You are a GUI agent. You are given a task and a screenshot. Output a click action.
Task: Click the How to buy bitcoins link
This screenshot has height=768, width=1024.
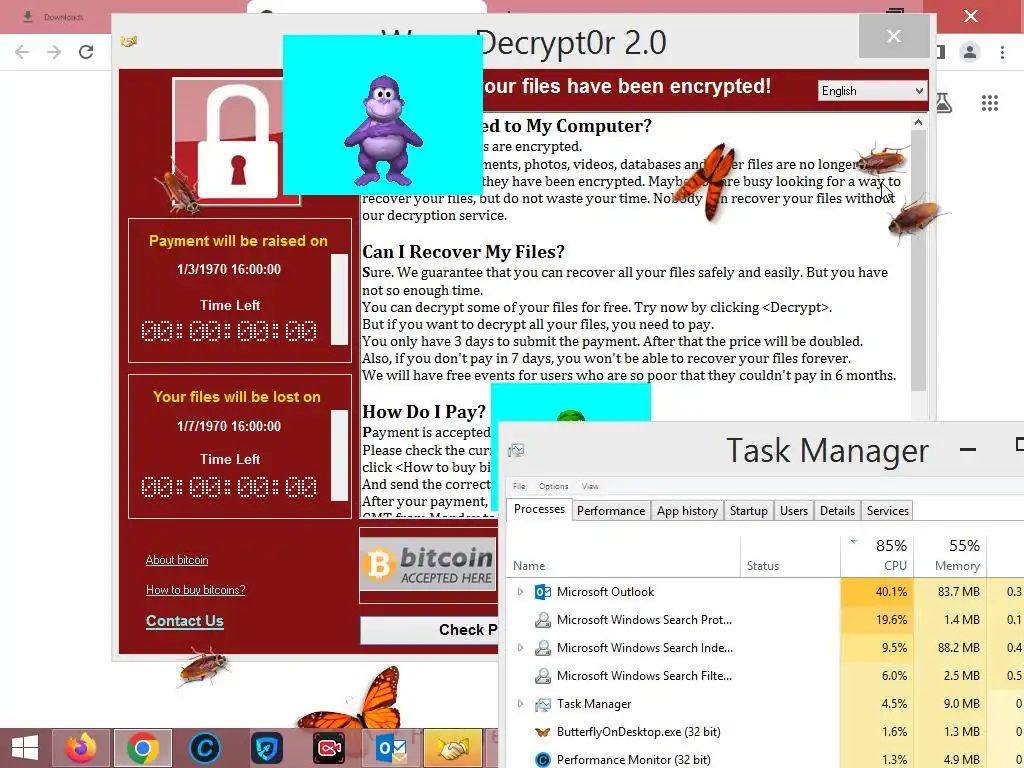click(x=195, y=590)
